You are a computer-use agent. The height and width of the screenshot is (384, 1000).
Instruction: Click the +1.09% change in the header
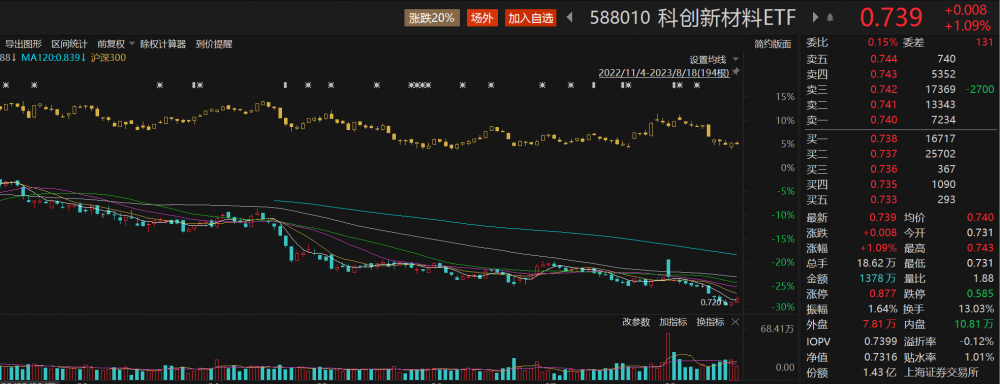(x=967, y=27)
